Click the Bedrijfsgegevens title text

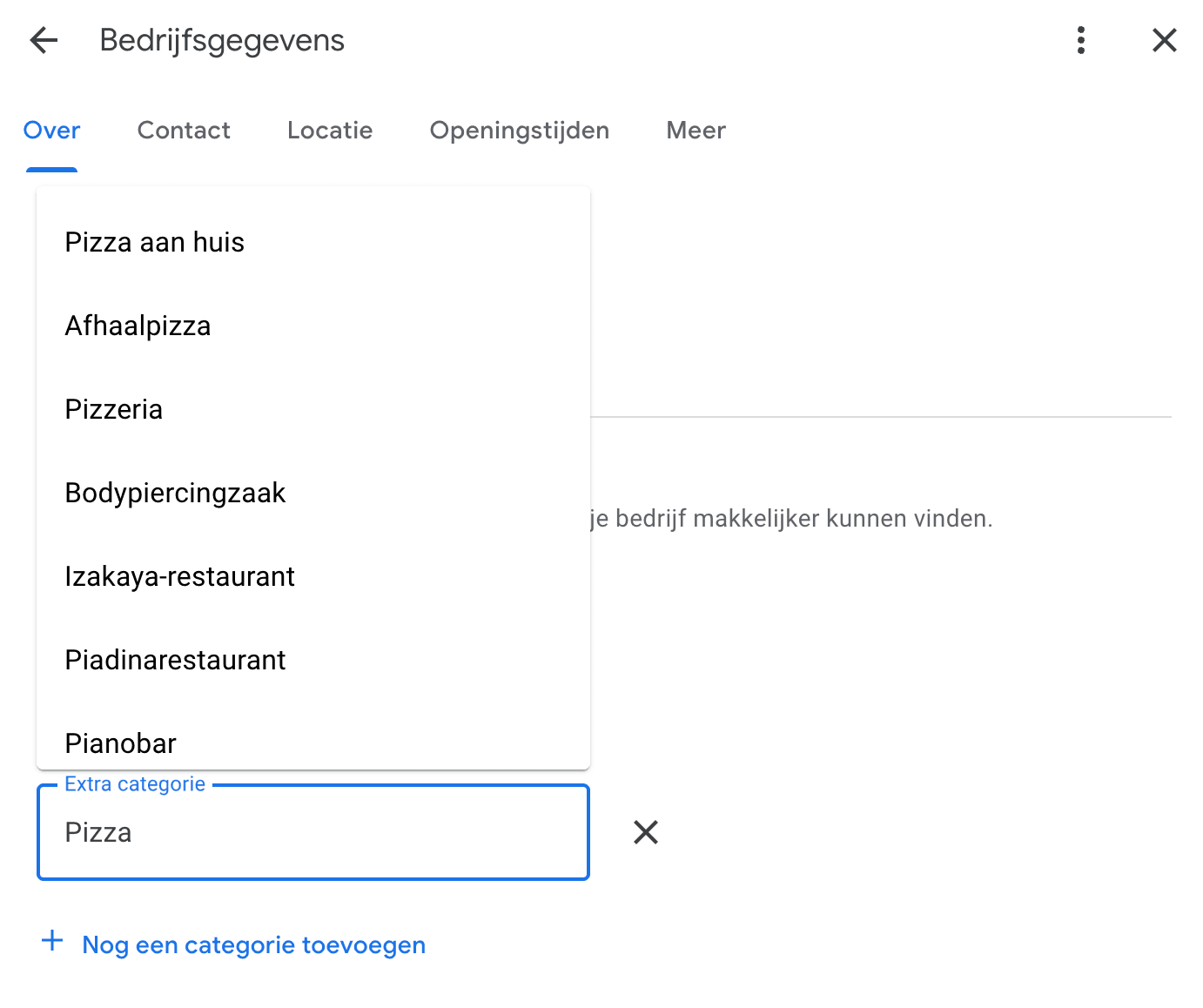(x=222, y=40)
